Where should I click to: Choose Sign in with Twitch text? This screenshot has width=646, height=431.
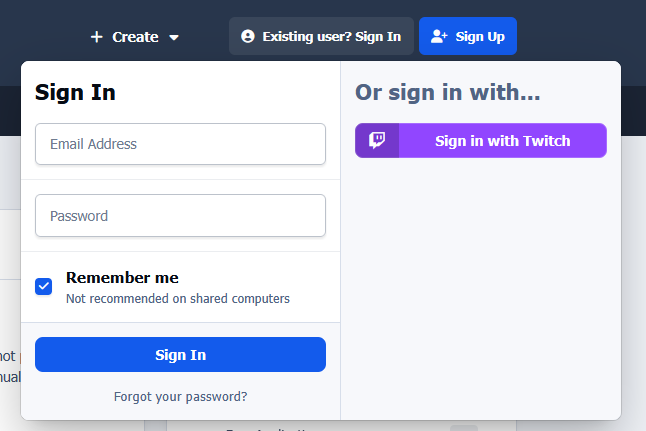coord(503,141)
